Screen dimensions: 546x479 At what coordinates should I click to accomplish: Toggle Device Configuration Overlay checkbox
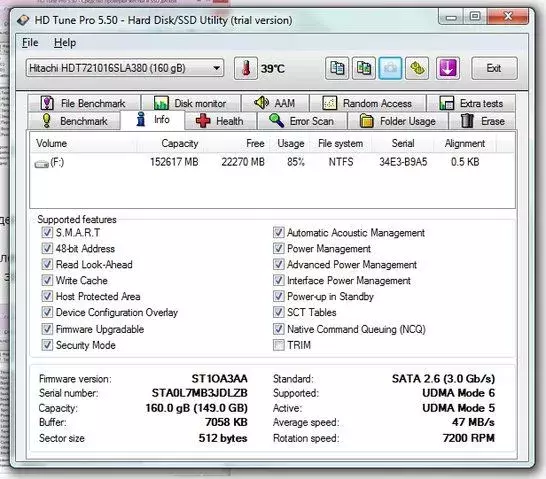[47, 312]
